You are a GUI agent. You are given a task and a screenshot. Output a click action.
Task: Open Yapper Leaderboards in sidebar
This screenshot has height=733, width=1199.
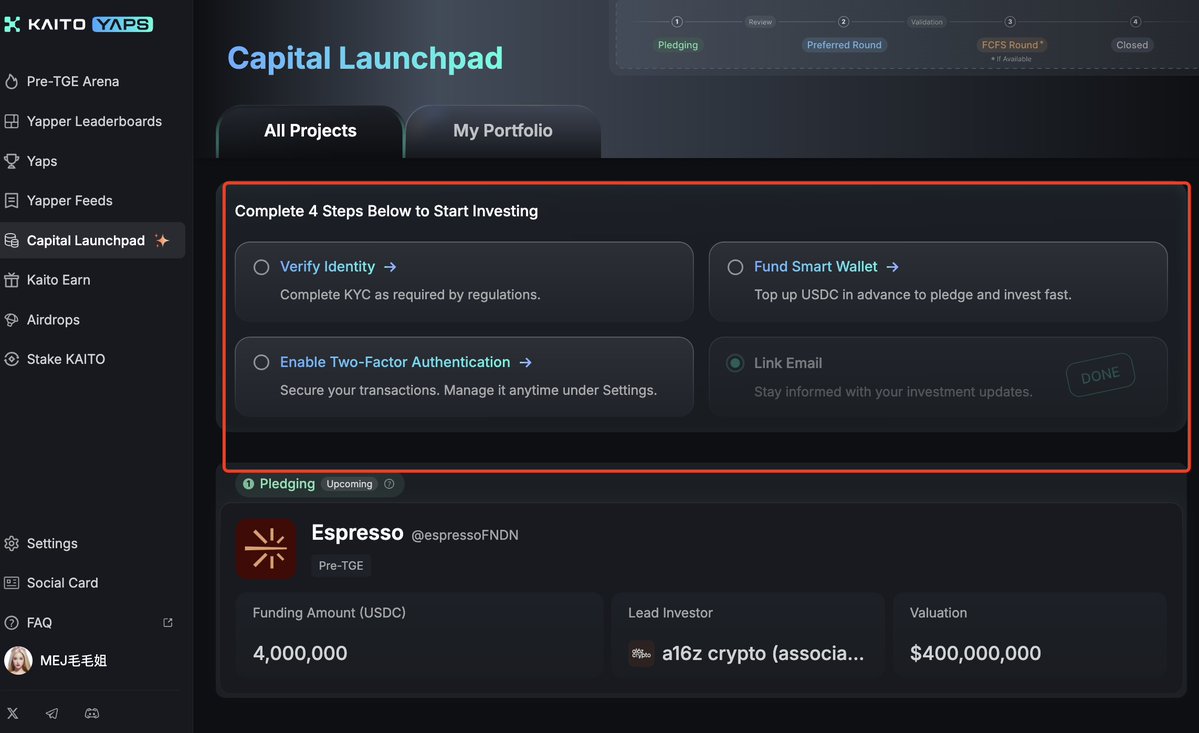click(93, 121)
